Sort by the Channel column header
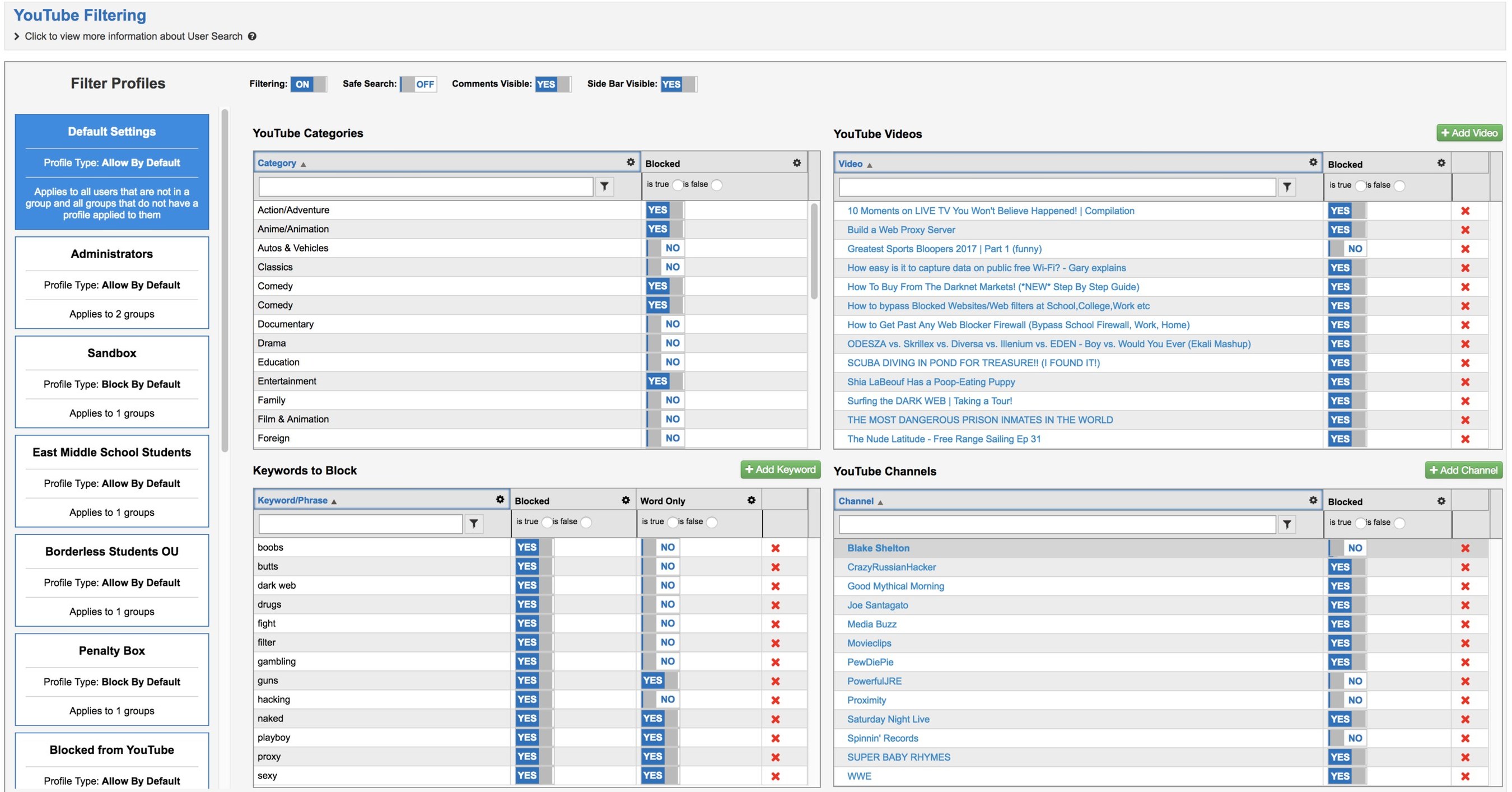 (x=856, y=501)
